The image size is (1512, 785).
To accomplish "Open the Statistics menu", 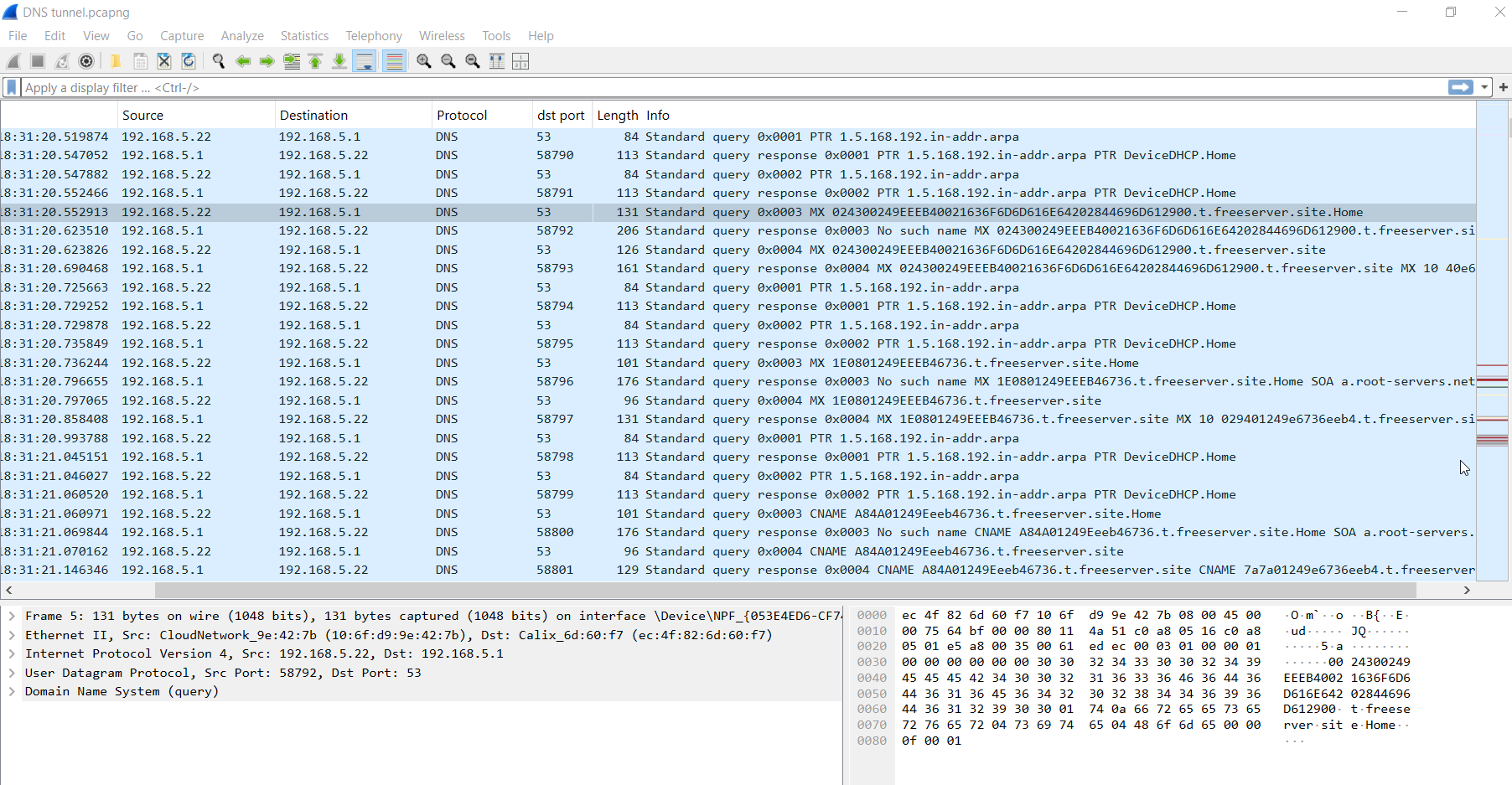I will (304, 36).
